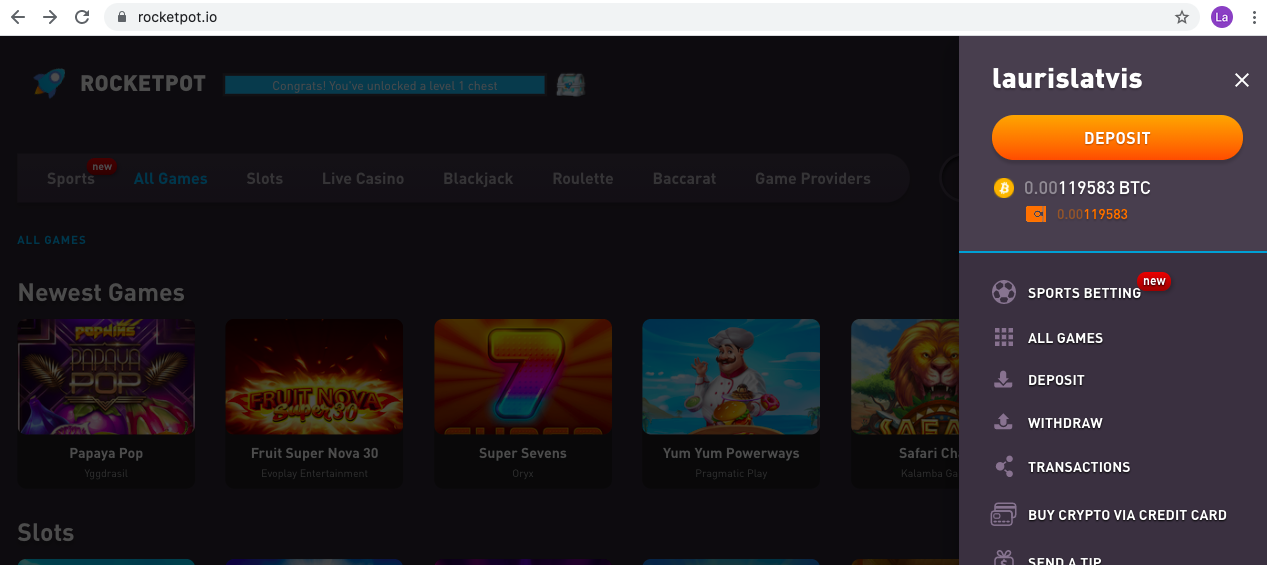Click the level 1 chest progress bar
Viewport: 1267px width, 565px height.
[384, 85]
